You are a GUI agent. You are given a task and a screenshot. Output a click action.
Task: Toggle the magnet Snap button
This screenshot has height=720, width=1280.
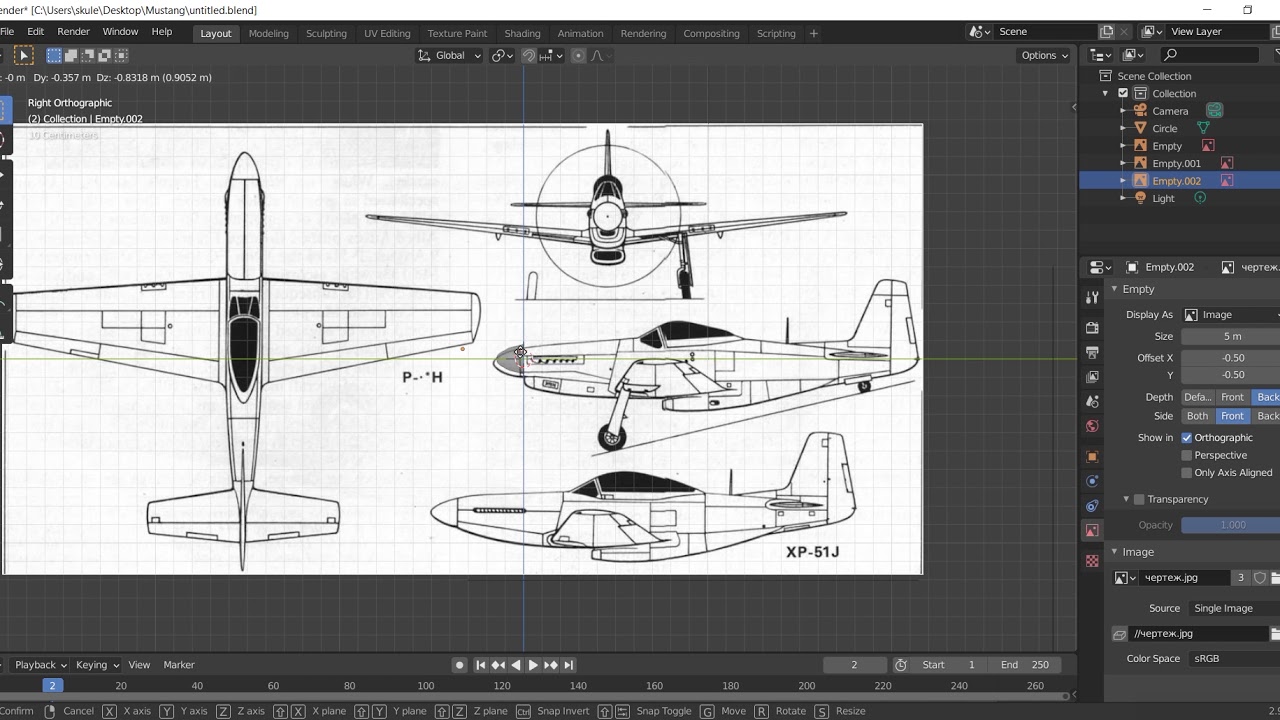[x=529, y=56]
